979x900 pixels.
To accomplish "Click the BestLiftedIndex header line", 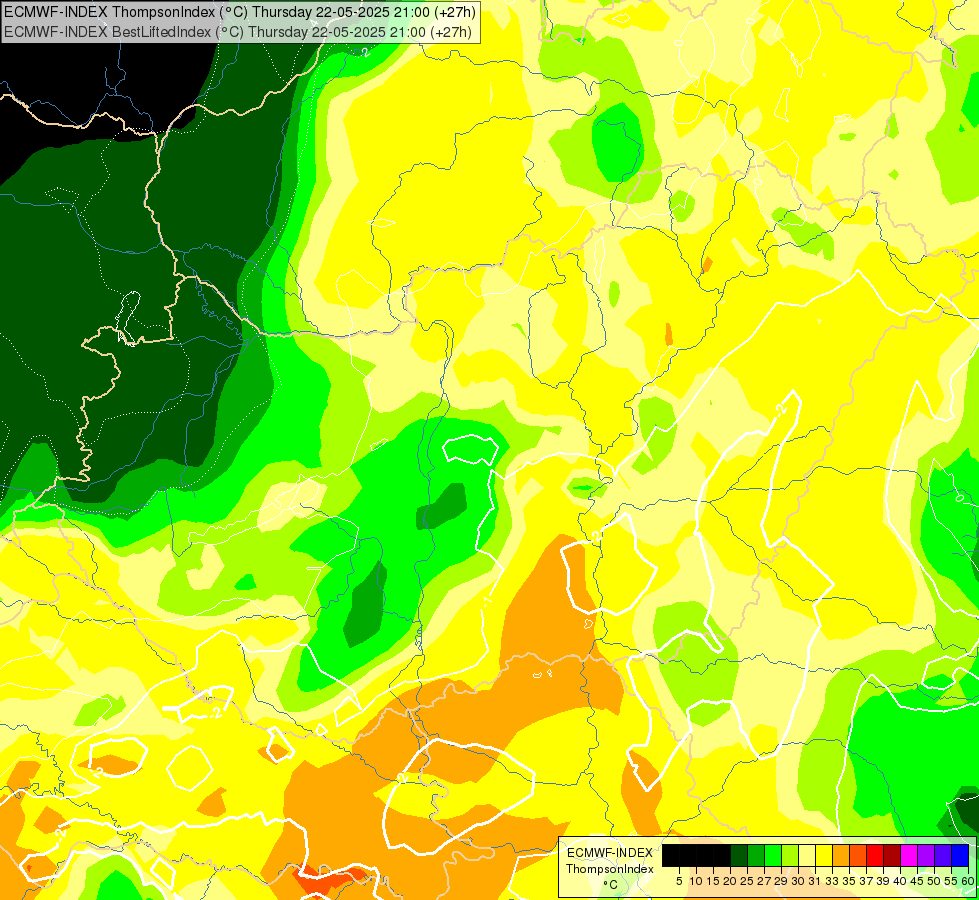I will click(x=238, y=32).
